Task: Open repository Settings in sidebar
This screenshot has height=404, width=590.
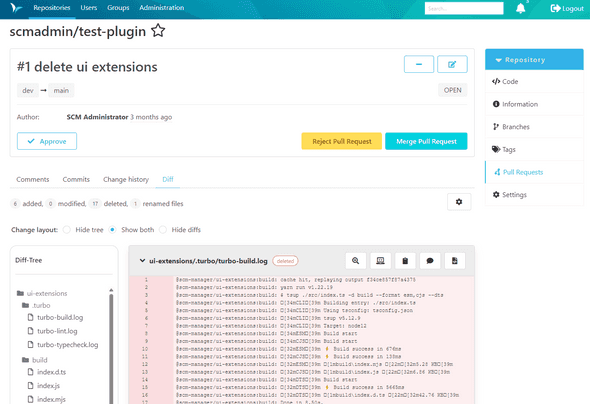Action: click(534, 194)
